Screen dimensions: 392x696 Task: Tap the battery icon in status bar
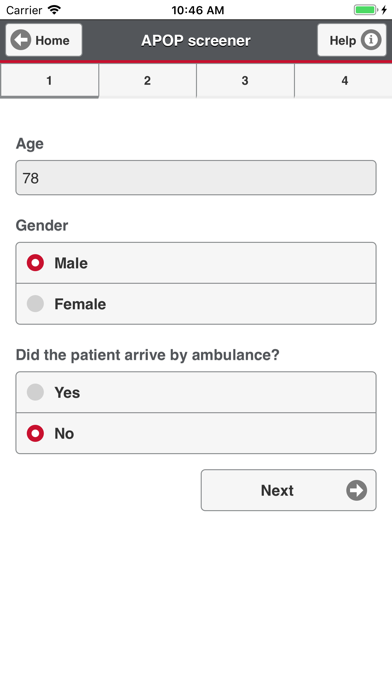[x=366, y=10]
